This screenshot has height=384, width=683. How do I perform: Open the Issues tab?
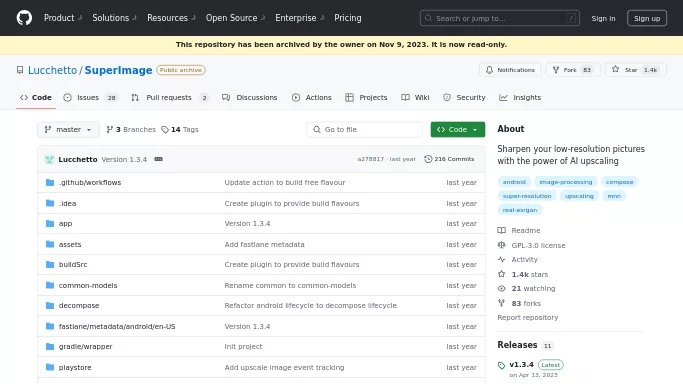(x=90, y=98)
